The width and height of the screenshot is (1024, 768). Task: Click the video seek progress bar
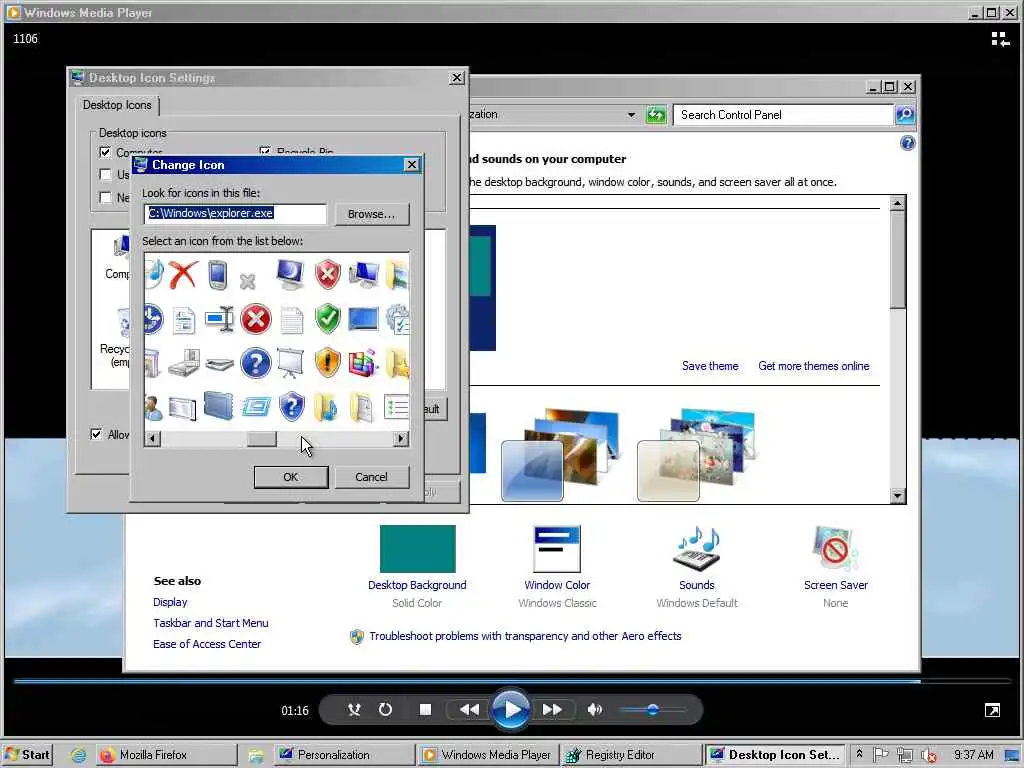(x=511, y=681)
